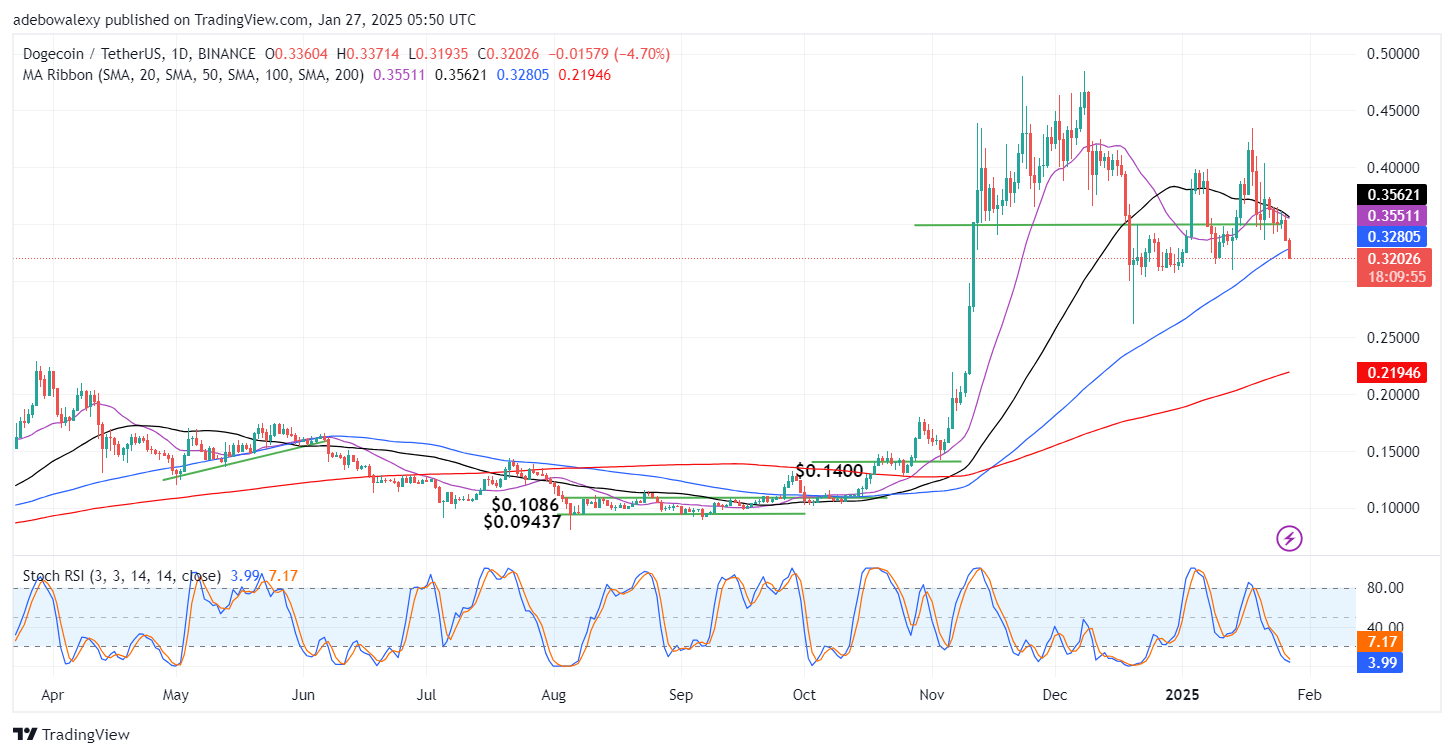Click the −0.01579 (−4.70%) change value
Viewport: 1454px width, 756px height.
(x=608, y=53)
